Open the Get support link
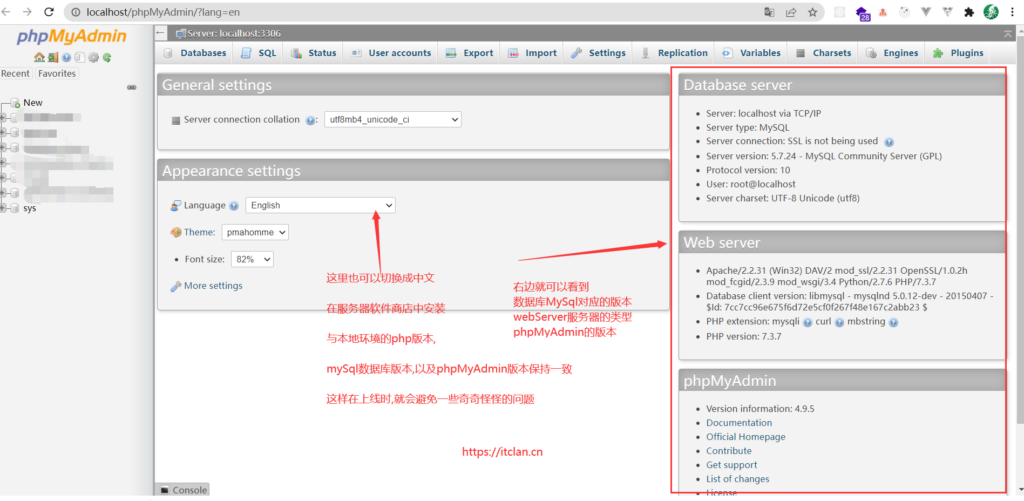 pos(731,465)
